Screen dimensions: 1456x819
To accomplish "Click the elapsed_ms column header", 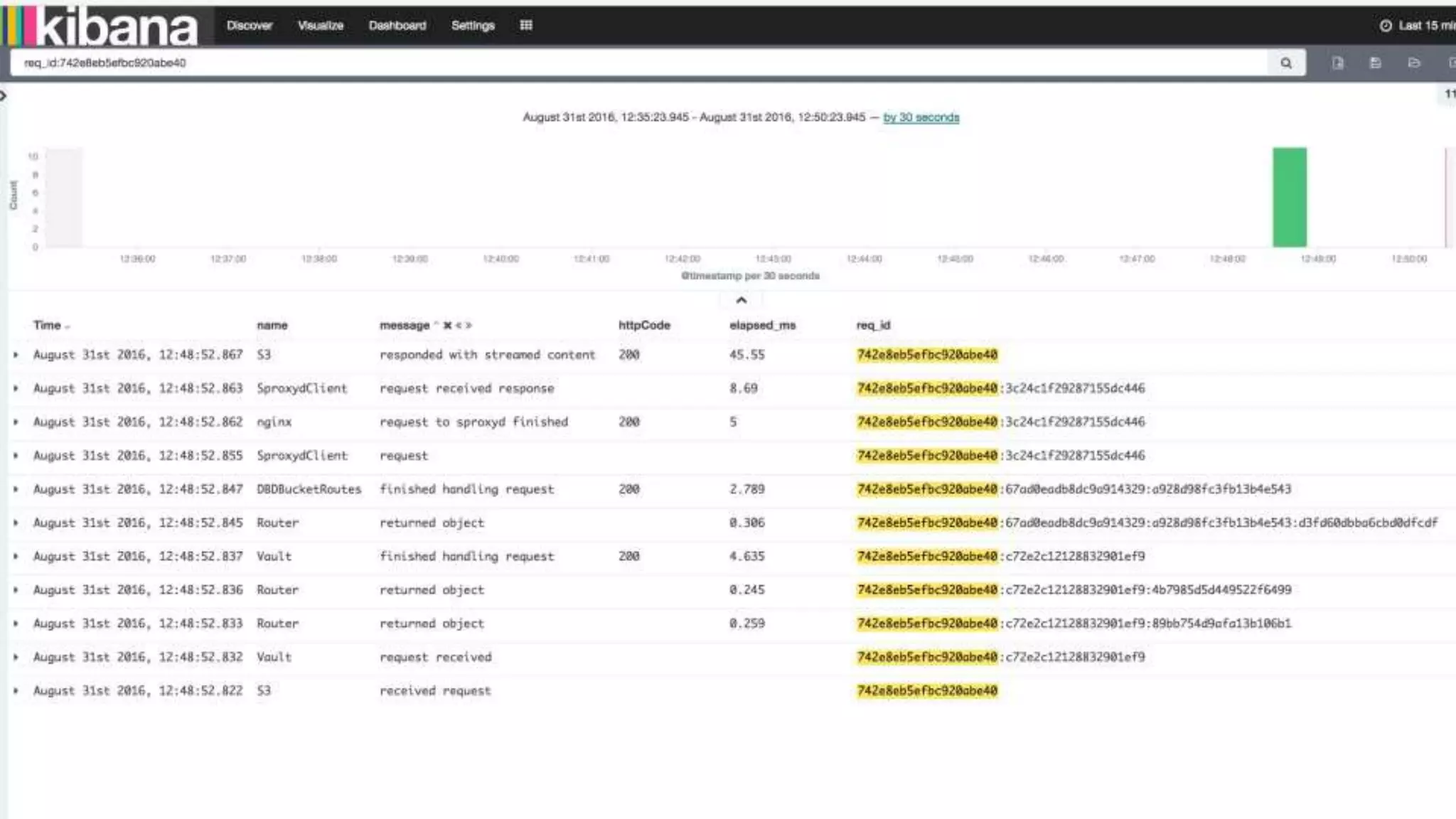I will point(762,325).
